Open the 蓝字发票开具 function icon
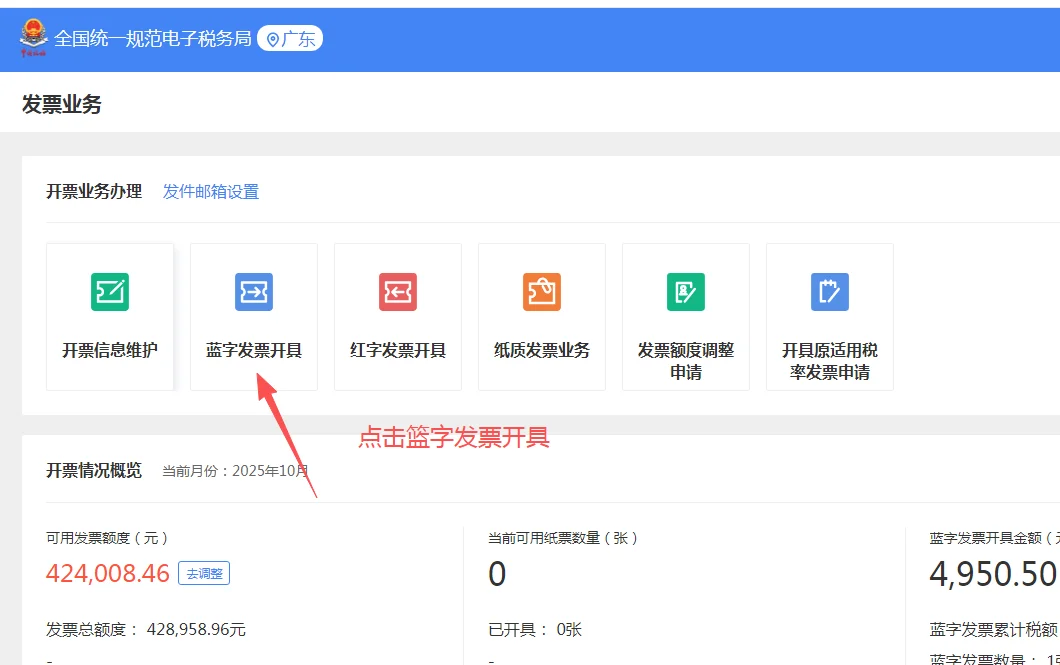The height and width of the screenshot is (665, 1060). point(253,315)
